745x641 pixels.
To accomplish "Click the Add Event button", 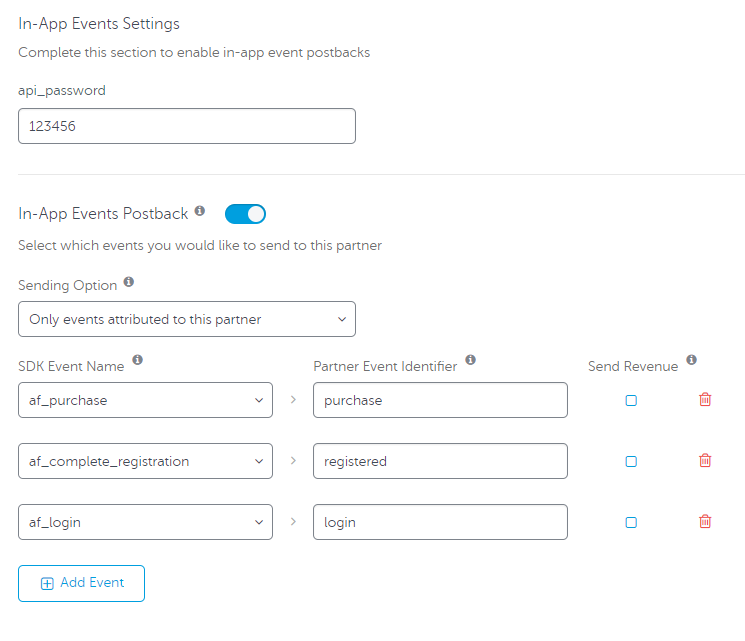I will tap(81, 583).
